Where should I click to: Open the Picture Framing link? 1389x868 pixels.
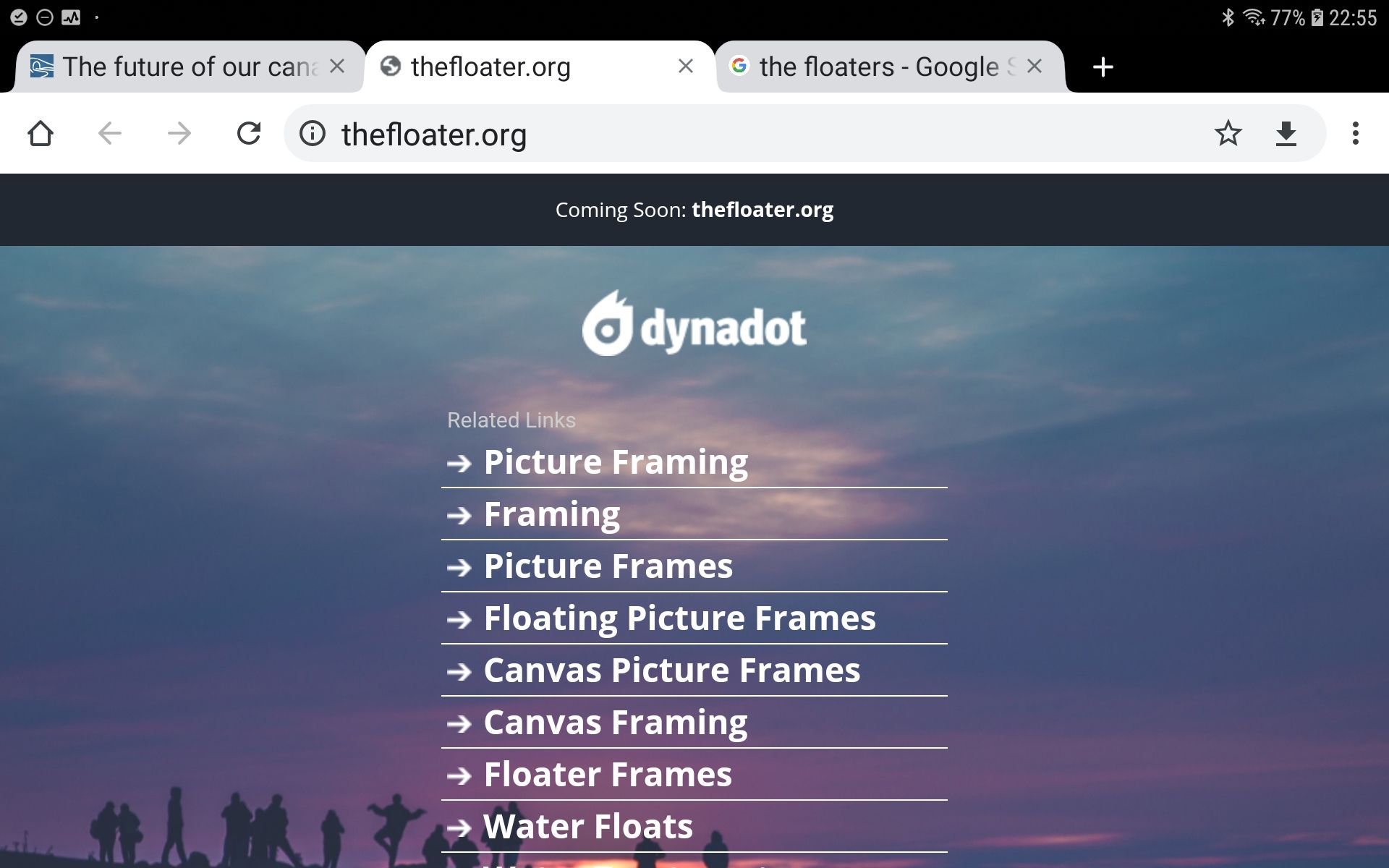615,462
